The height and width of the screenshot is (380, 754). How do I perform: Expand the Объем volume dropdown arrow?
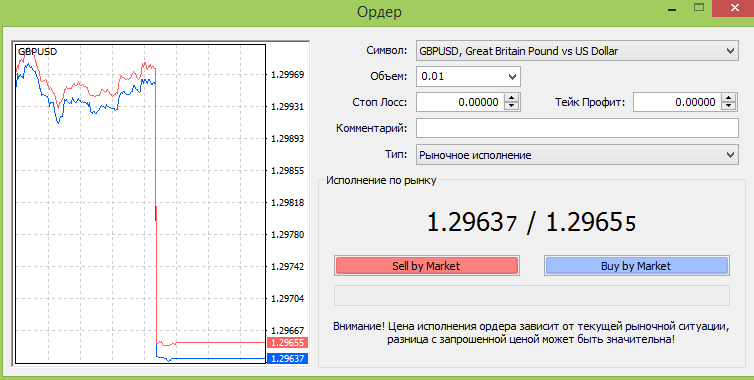(512, 76)
